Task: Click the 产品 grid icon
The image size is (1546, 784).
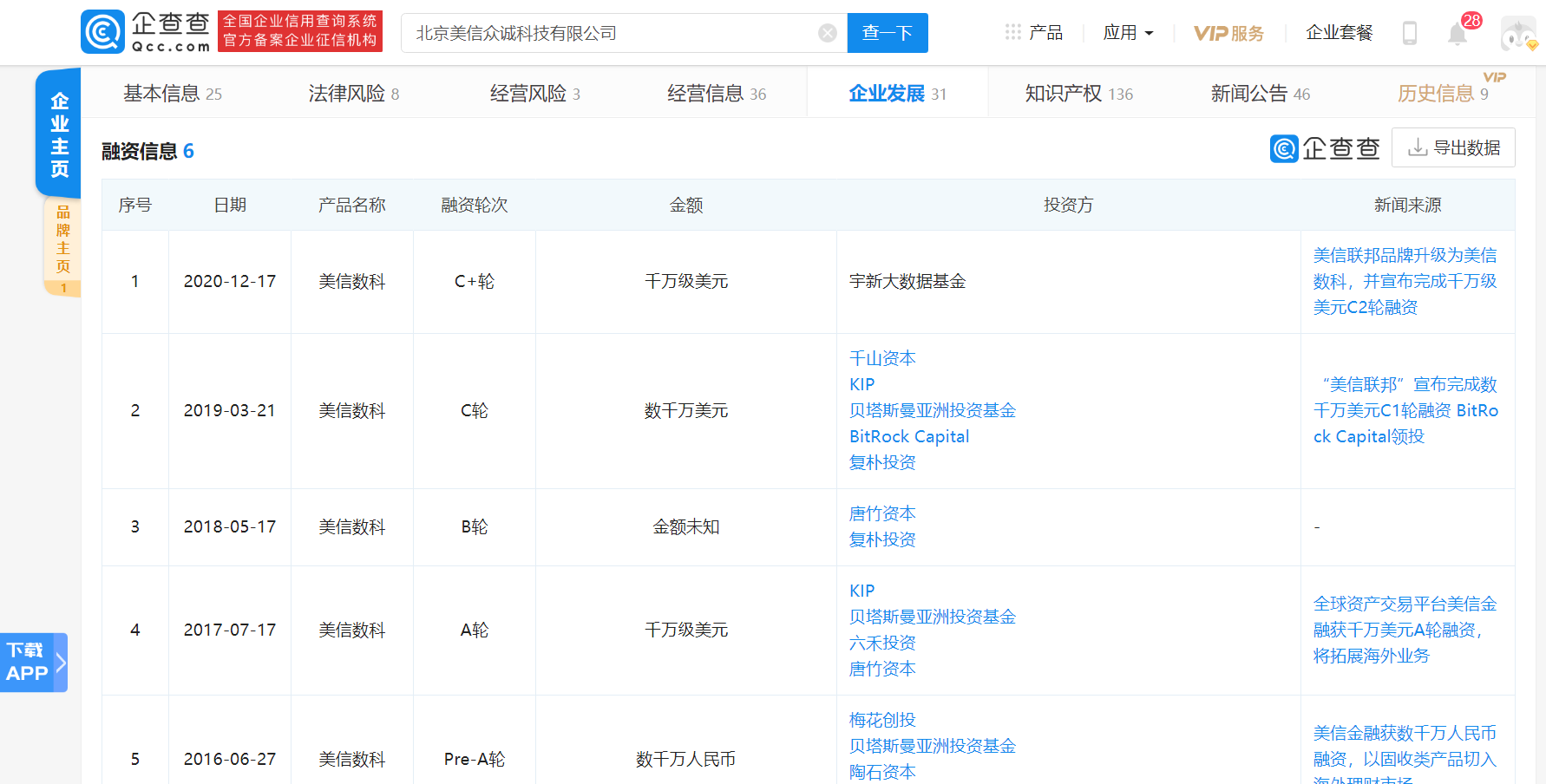Action: 1013,32
